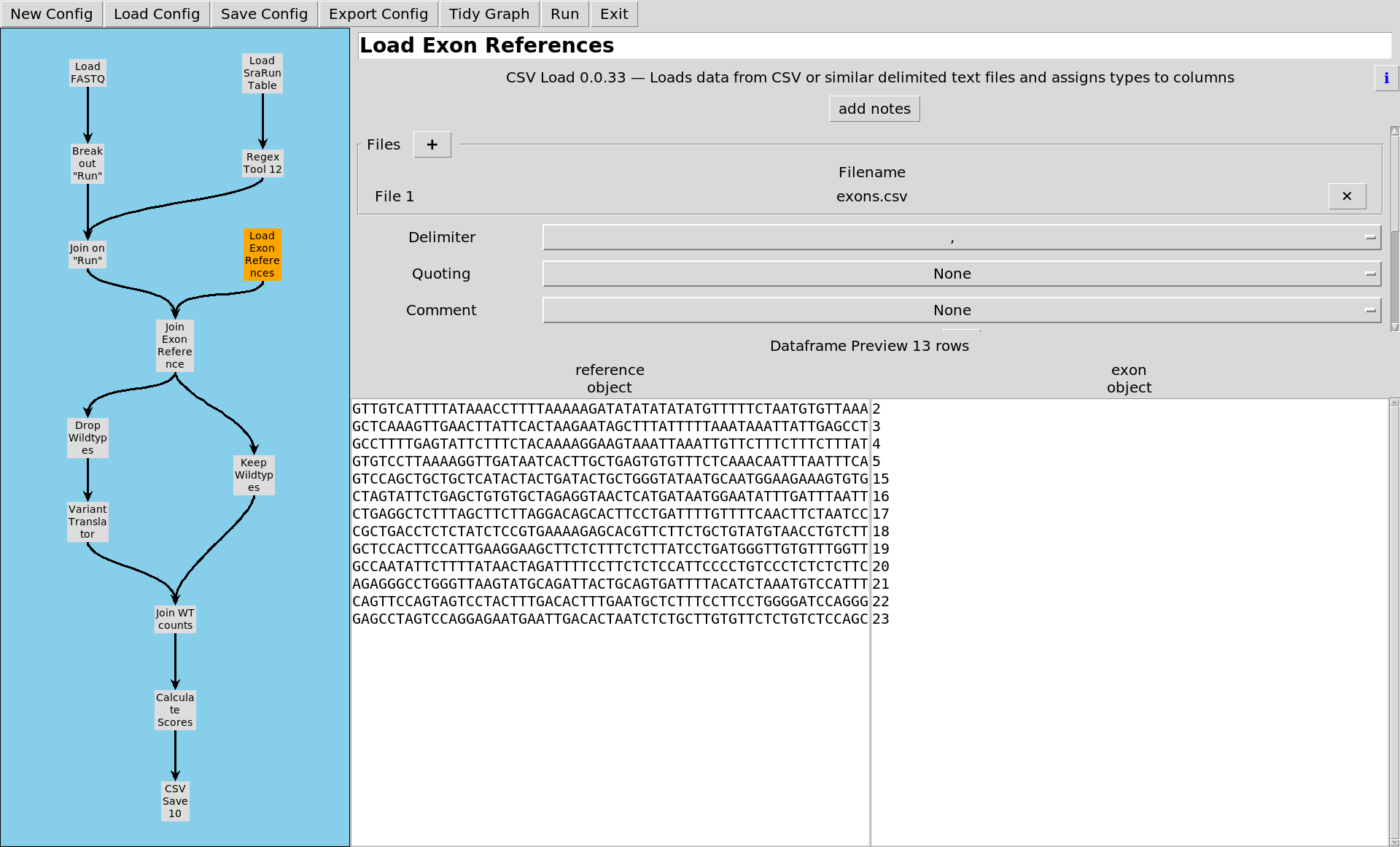Click the add notes button

(874, 109)
